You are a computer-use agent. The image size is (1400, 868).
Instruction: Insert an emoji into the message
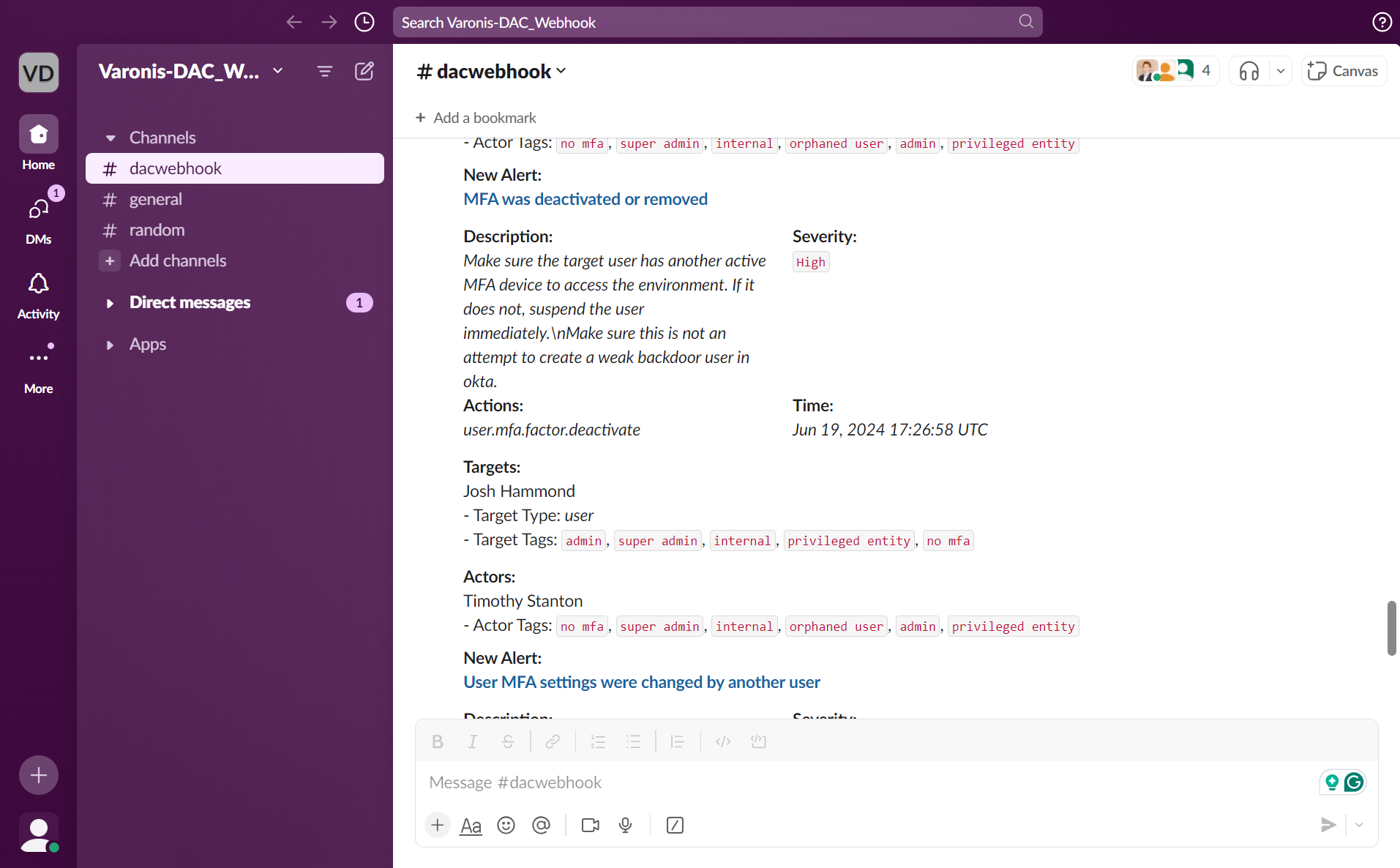click(x=506, y=825)
